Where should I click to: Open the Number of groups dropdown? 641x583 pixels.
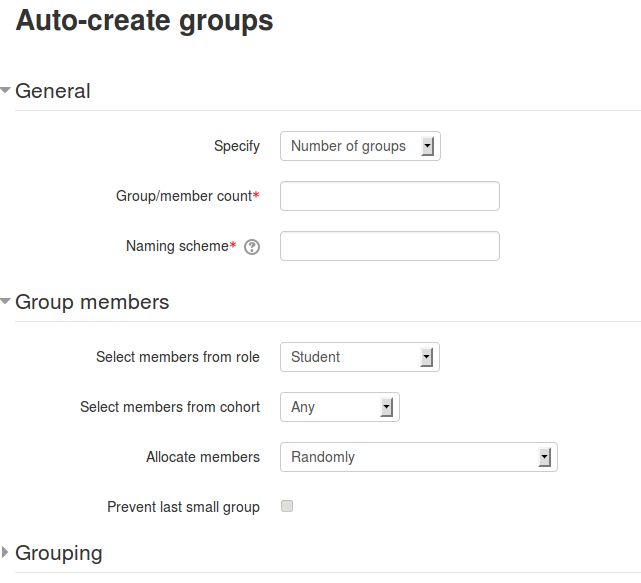pyautogui.click(x=360, y=146)
